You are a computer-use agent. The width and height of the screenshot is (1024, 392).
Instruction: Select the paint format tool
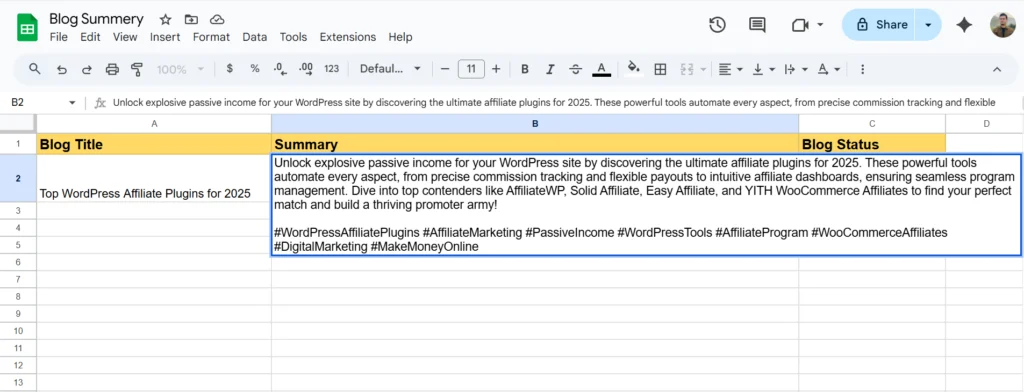(136, 69)
